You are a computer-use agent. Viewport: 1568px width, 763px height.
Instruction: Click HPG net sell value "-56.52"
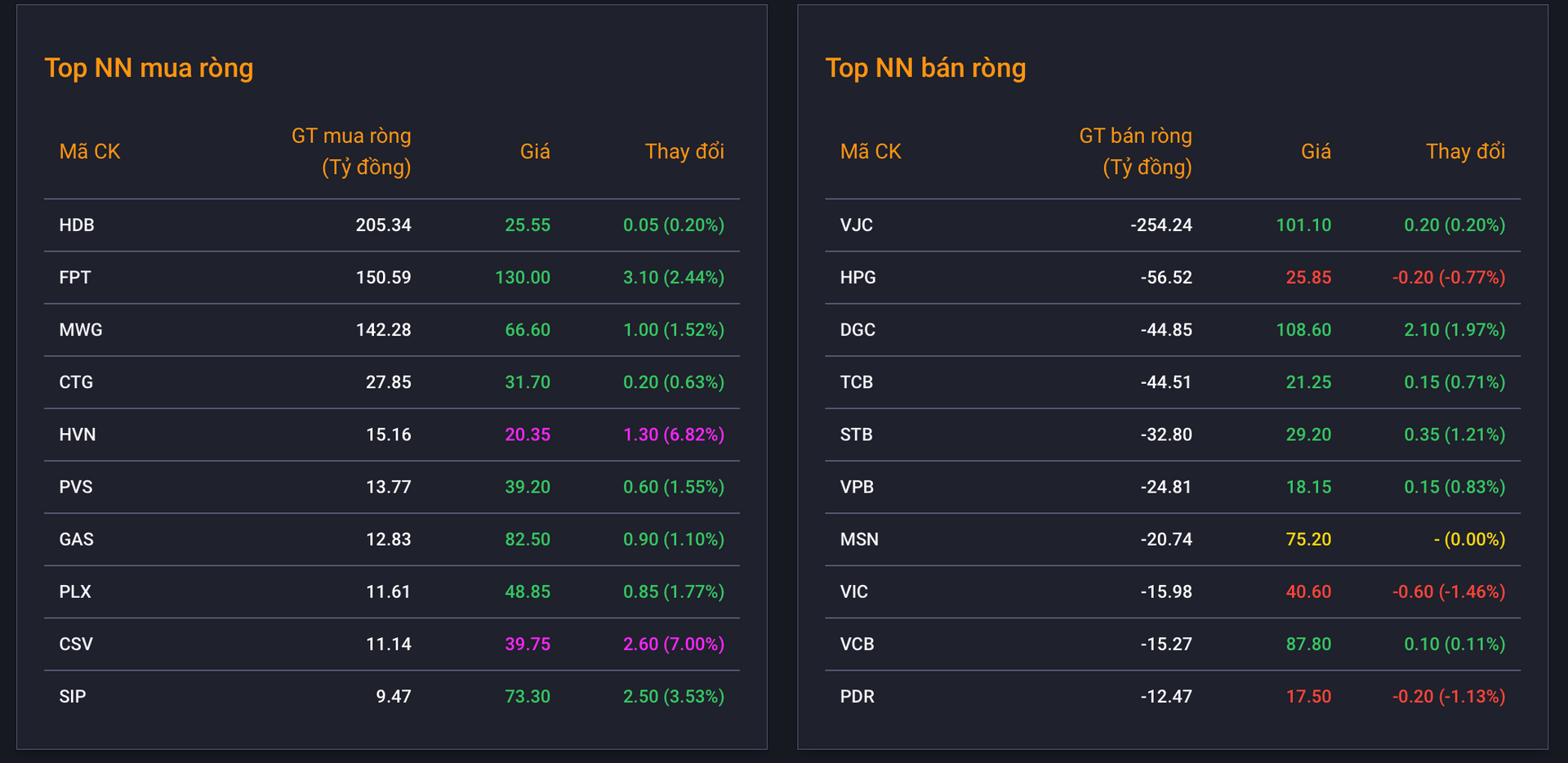(1166, 277)
